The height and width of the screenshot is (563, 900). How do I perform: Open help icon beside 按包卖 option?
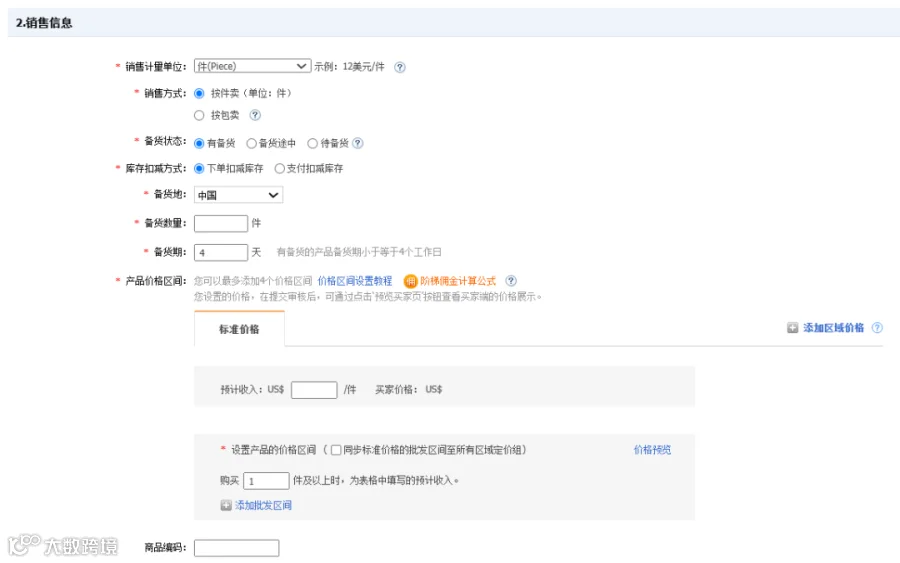[x=255, y=115]
